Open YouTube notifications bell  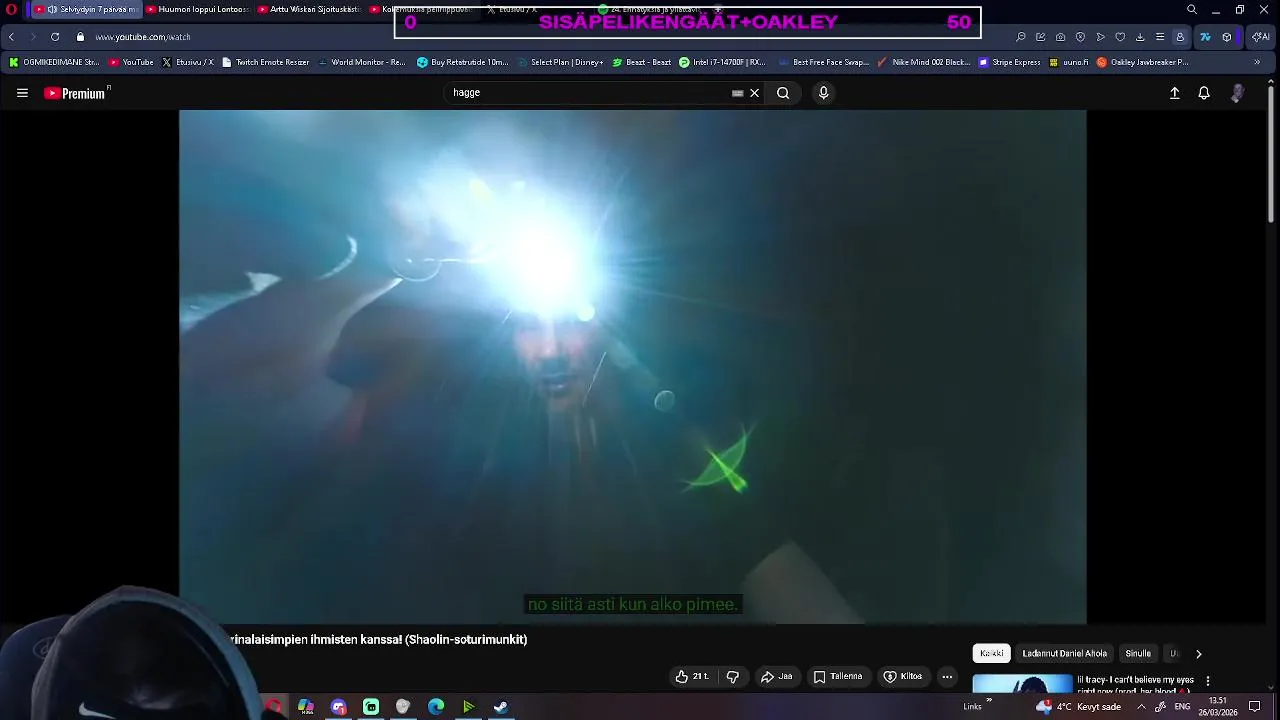pyautogui.click(x=1204, y=93)
